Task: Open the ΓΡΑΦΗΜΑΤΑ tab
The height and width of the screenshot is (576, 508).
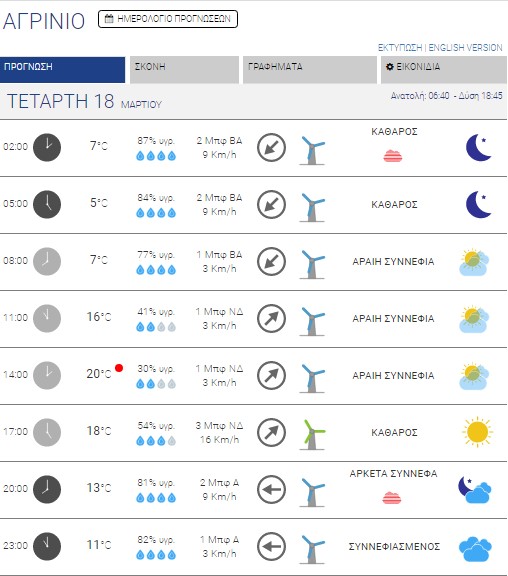Action: pos(310,70)
